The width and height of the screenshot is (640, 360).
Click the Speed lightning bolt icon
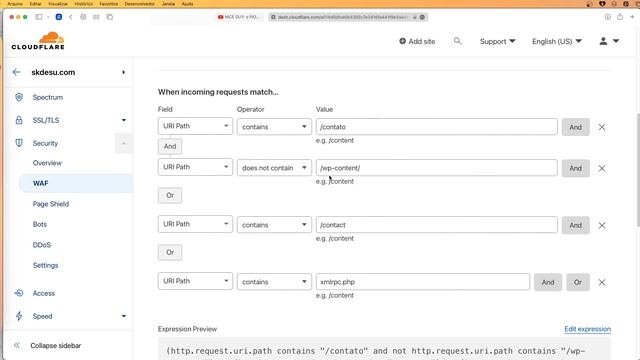(19, 316)
